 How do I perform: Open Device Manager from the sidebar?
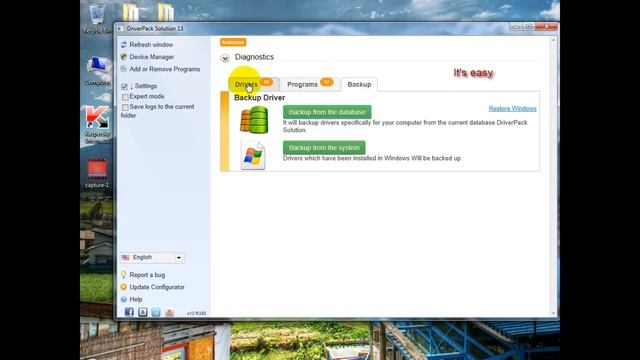click(x=151, y=57)
